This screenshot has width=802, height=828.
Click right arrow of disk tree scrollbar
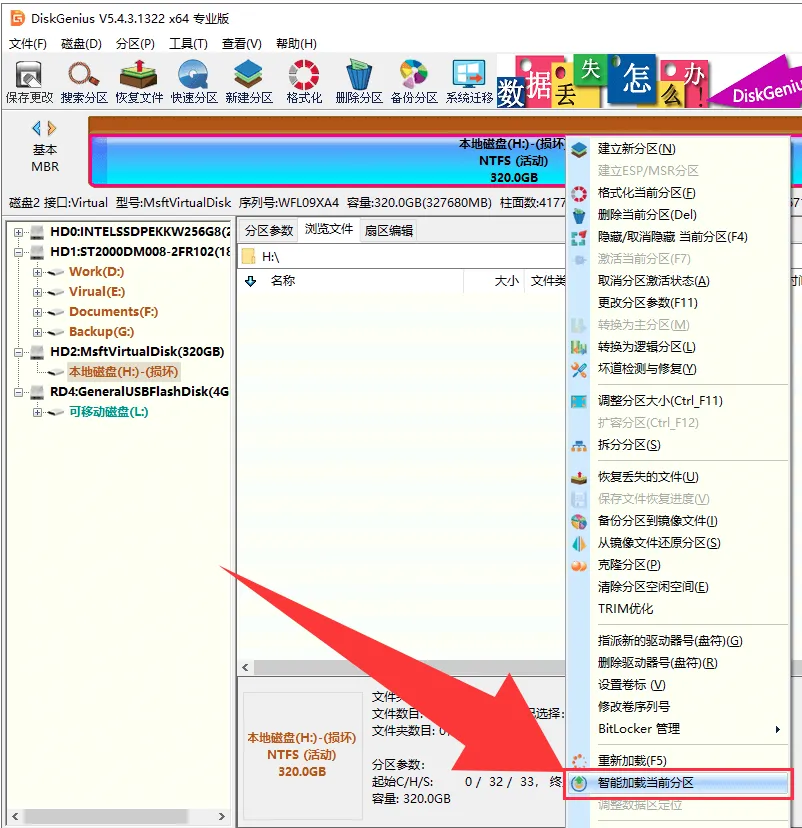222,817
